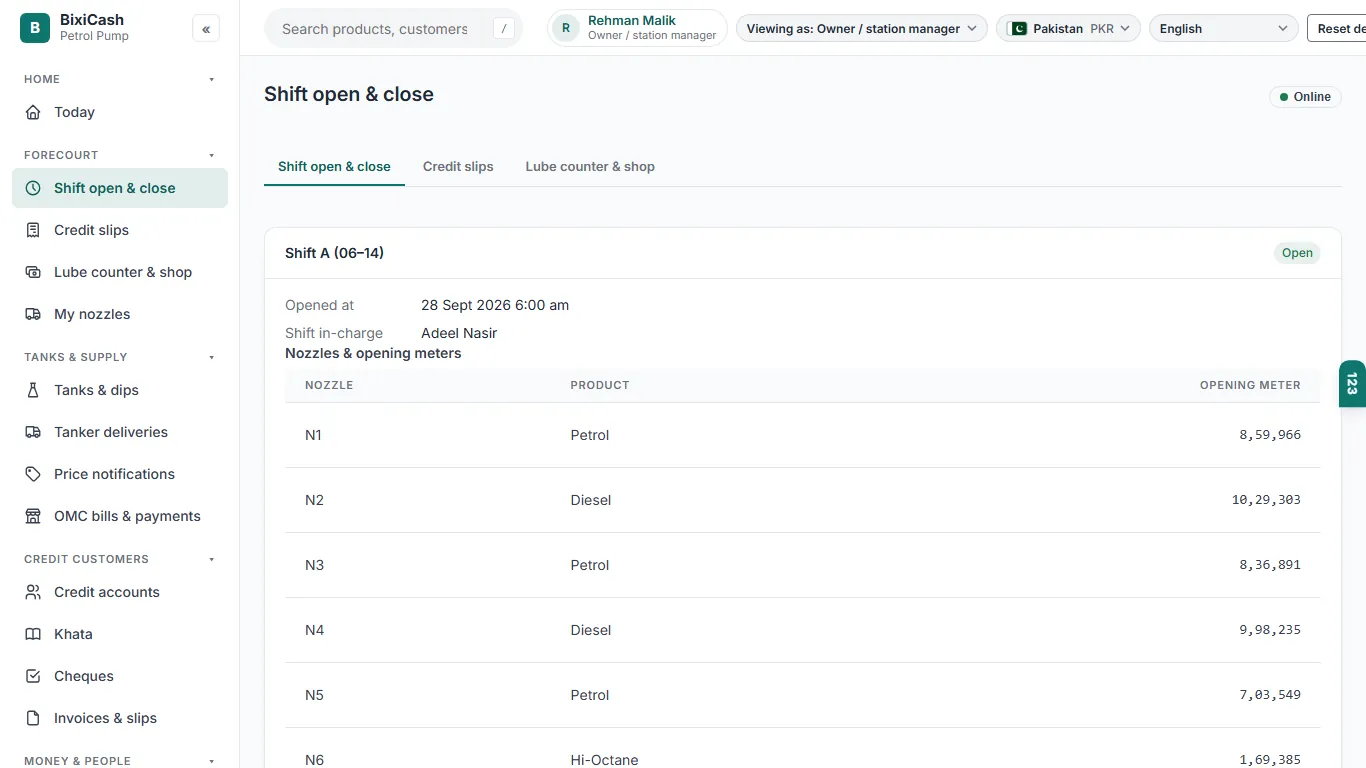The height and width of the screenshot is (768, 1366).
Task: Click the OMC bills & payments store icon
Action: pos(33,516)
